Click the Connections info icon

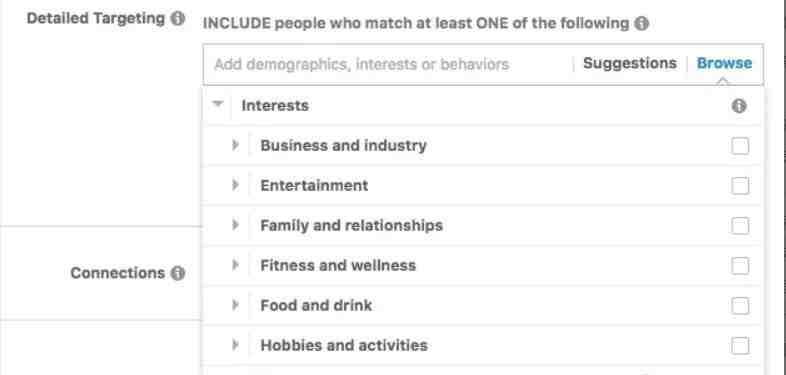pyautogui.click(x=177, y=273)
